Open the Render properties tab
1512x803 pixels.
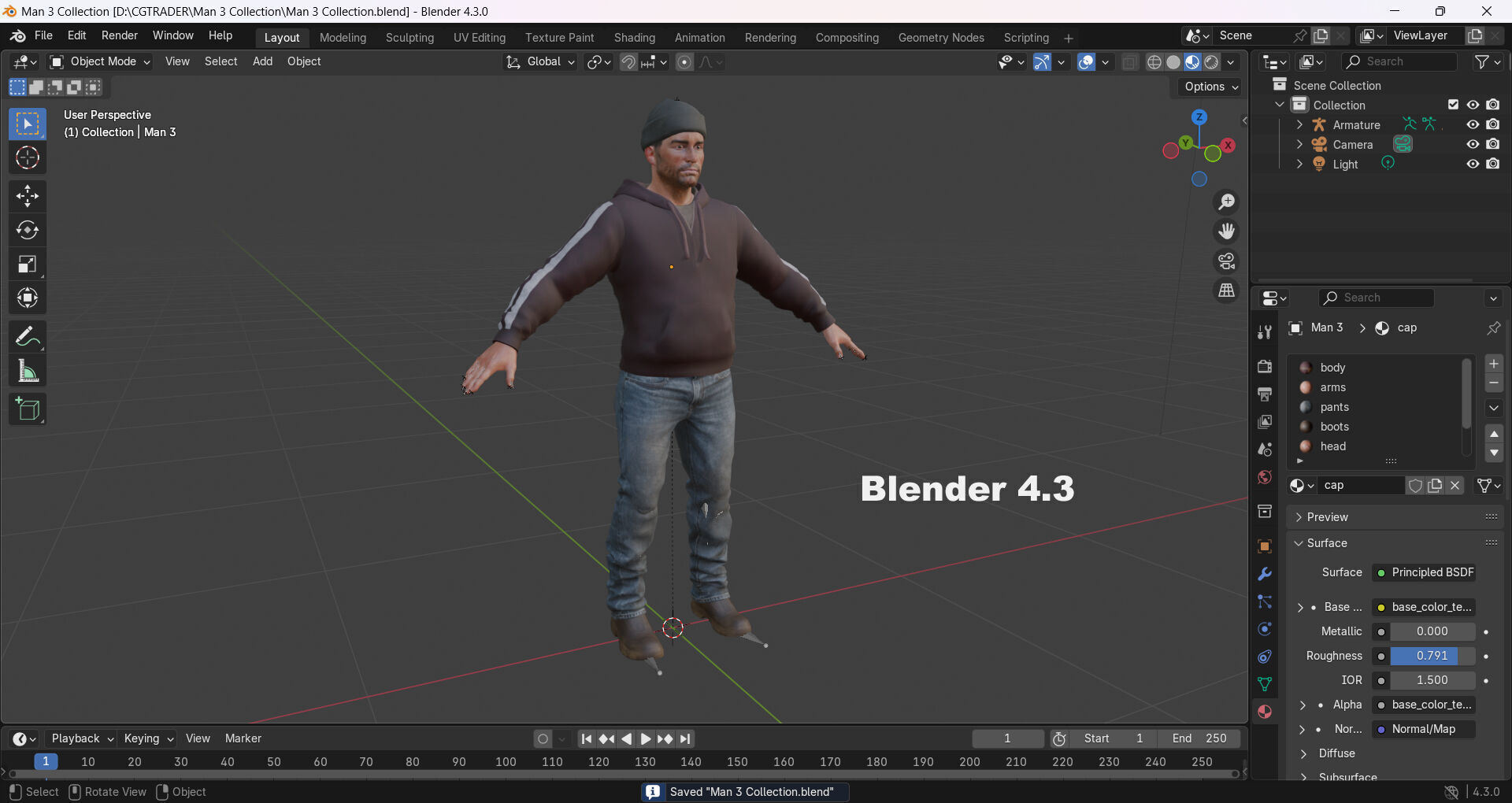coord(1265,367)
